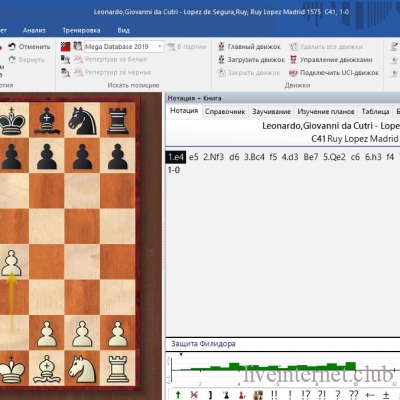Open the Вид ribbon tab
Image resolution: width=400 pixels, height=400 pixels.
point(123,30)
